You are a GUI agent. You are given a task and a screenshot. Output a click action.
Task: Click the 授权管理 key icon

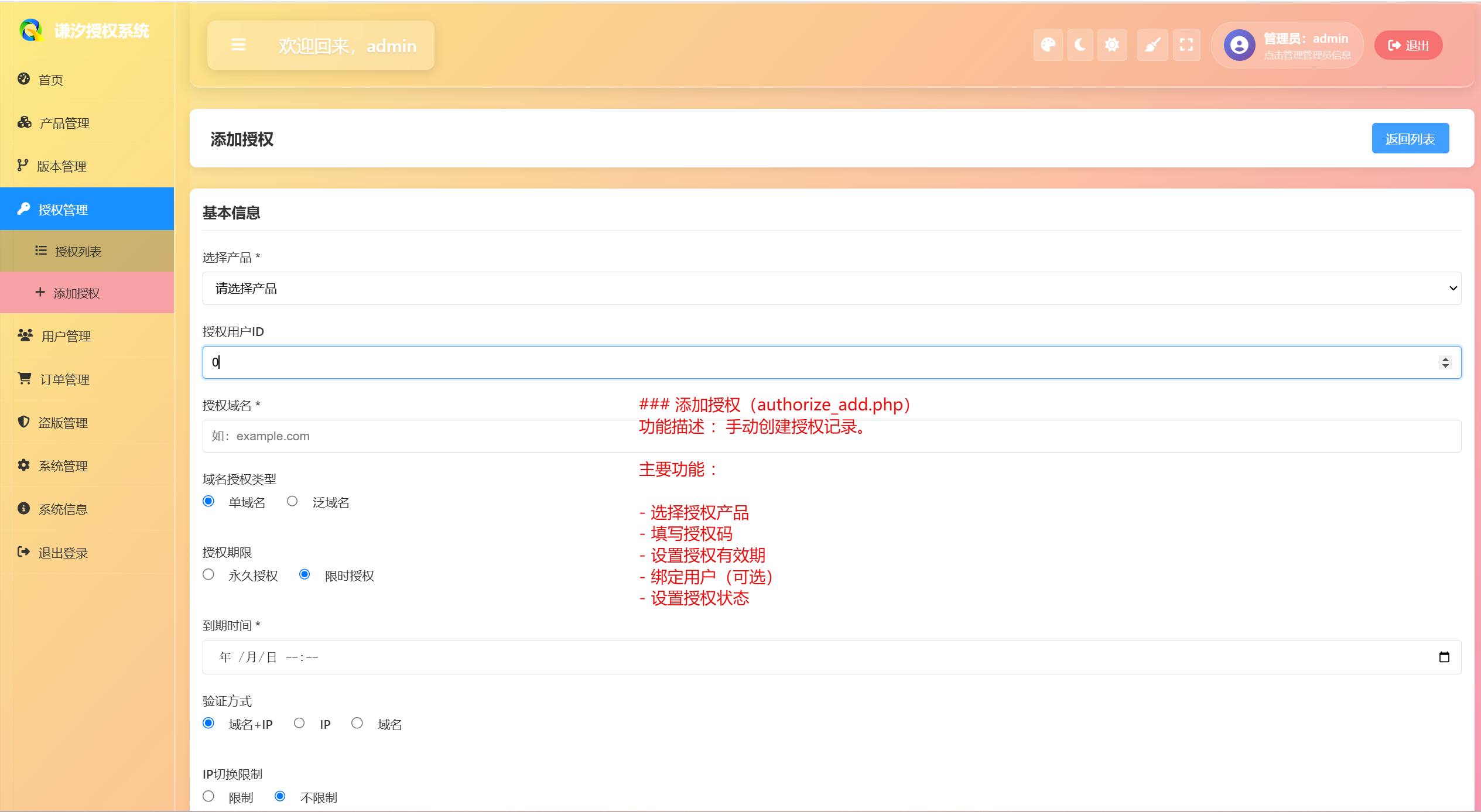point(23,209)
